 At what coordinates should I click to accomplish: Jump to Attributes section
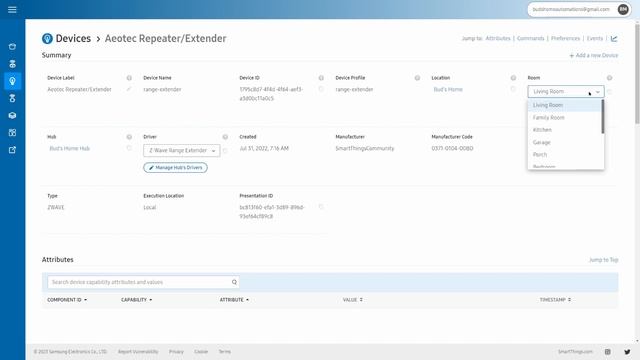pos(498,38)
